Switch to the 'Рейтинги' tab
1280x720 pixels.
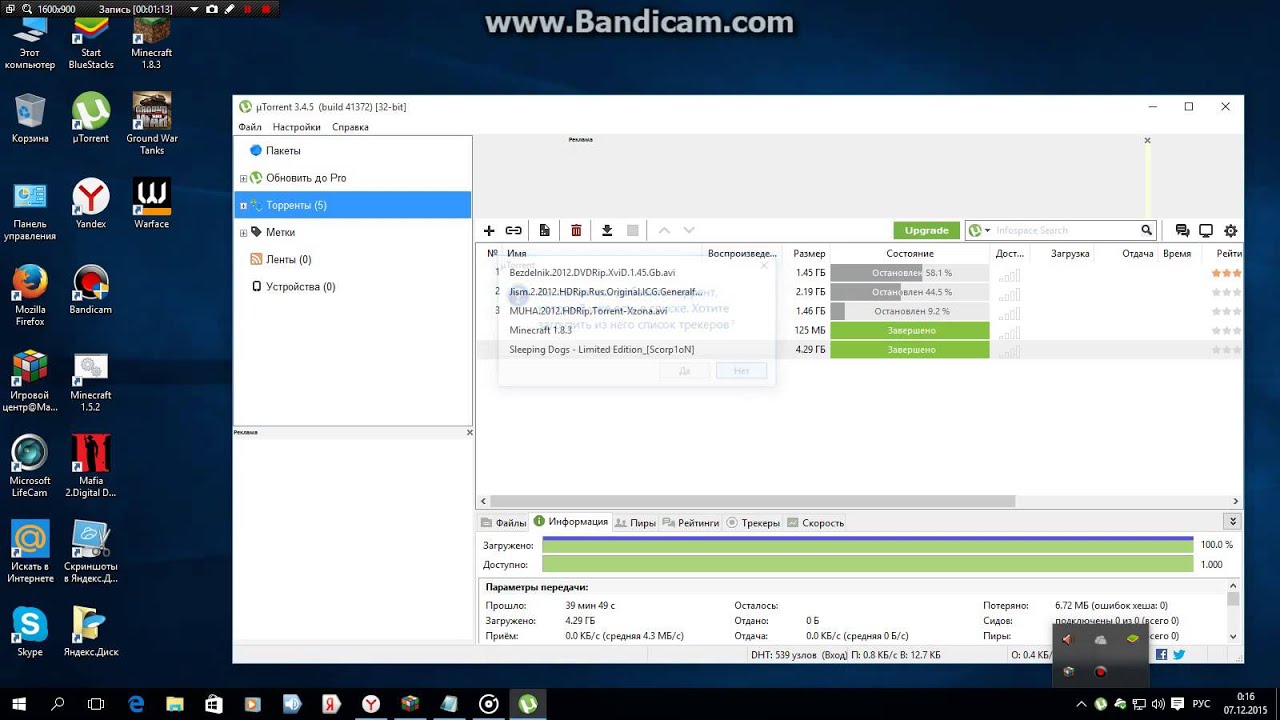pos(690,522)
